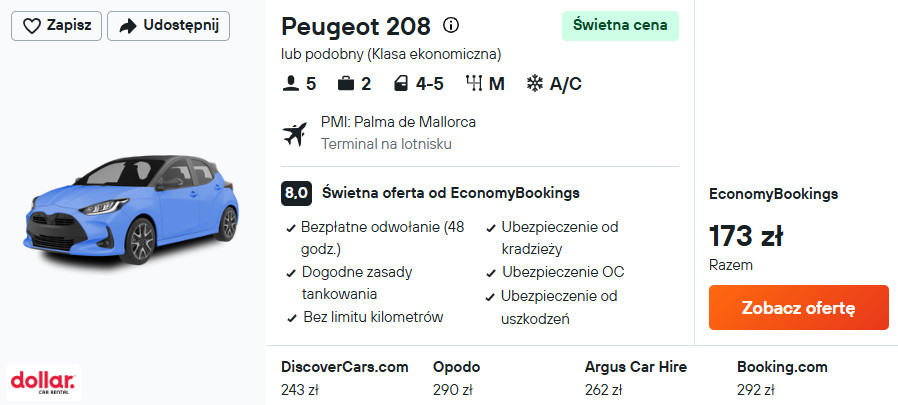Click the Udostępnij share button
Viewport: 898px width, 405px height.
click(x=168, y=26)
